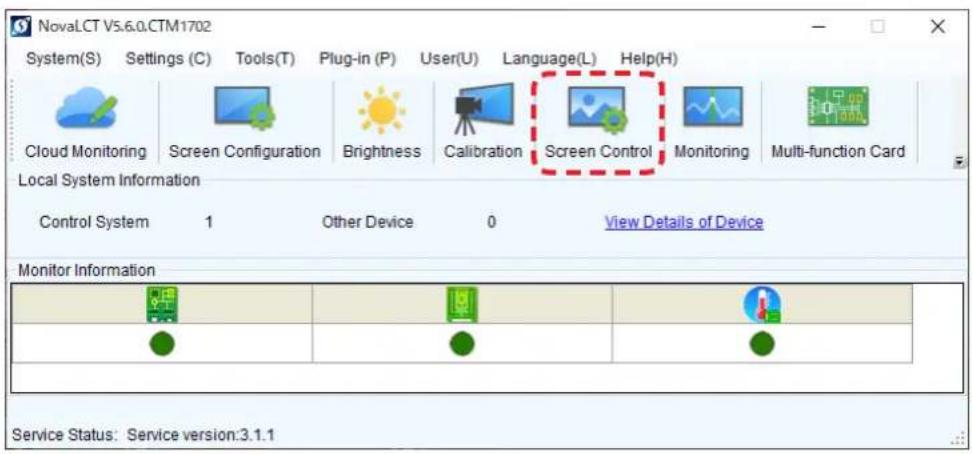Click View Details of Device link

click(x=684, y=222)
